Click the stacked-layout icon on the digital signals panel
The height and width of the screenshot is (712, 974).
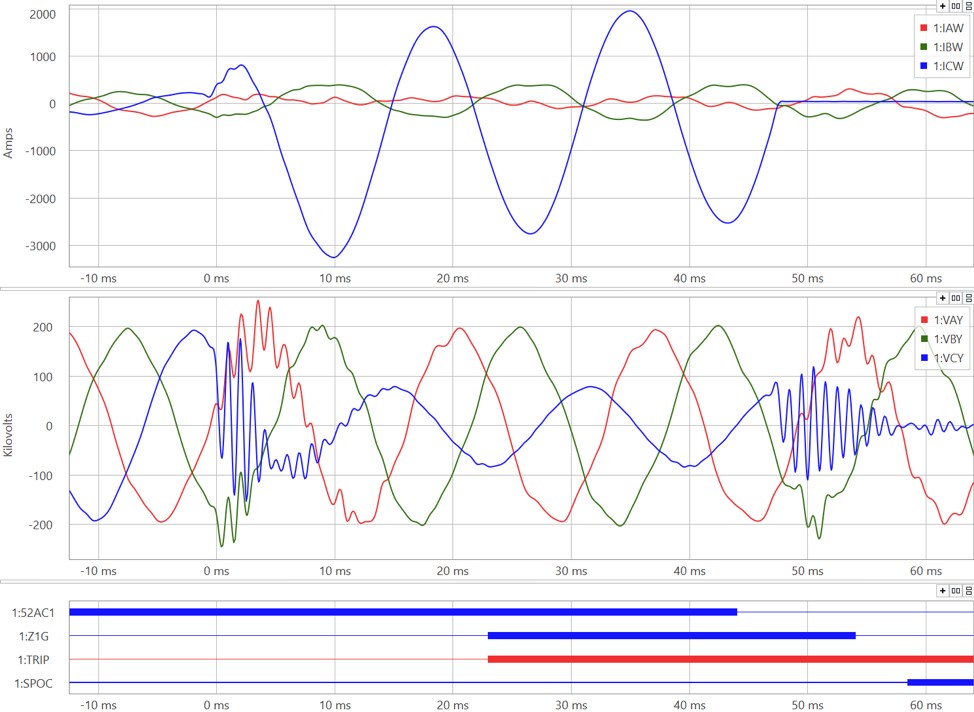coord(968,590)
